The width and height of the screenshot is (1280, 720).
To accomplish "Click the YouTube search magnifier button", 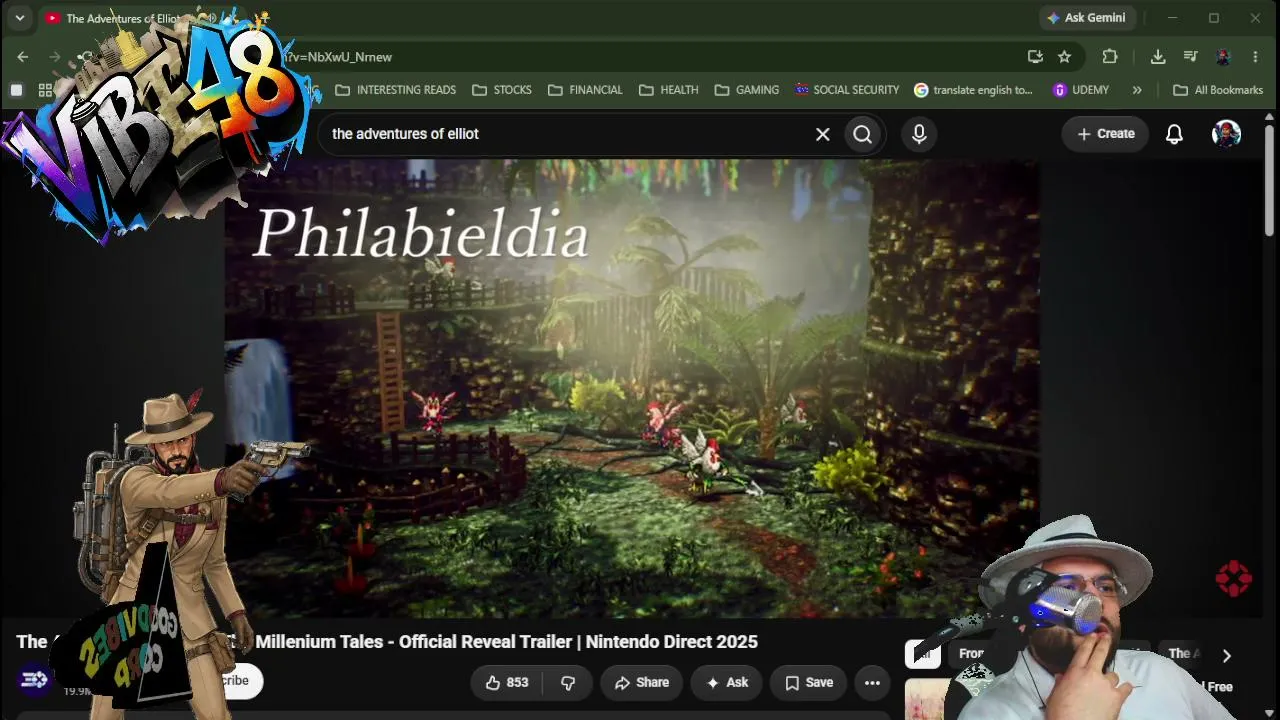I will click(x=863, y=134).
